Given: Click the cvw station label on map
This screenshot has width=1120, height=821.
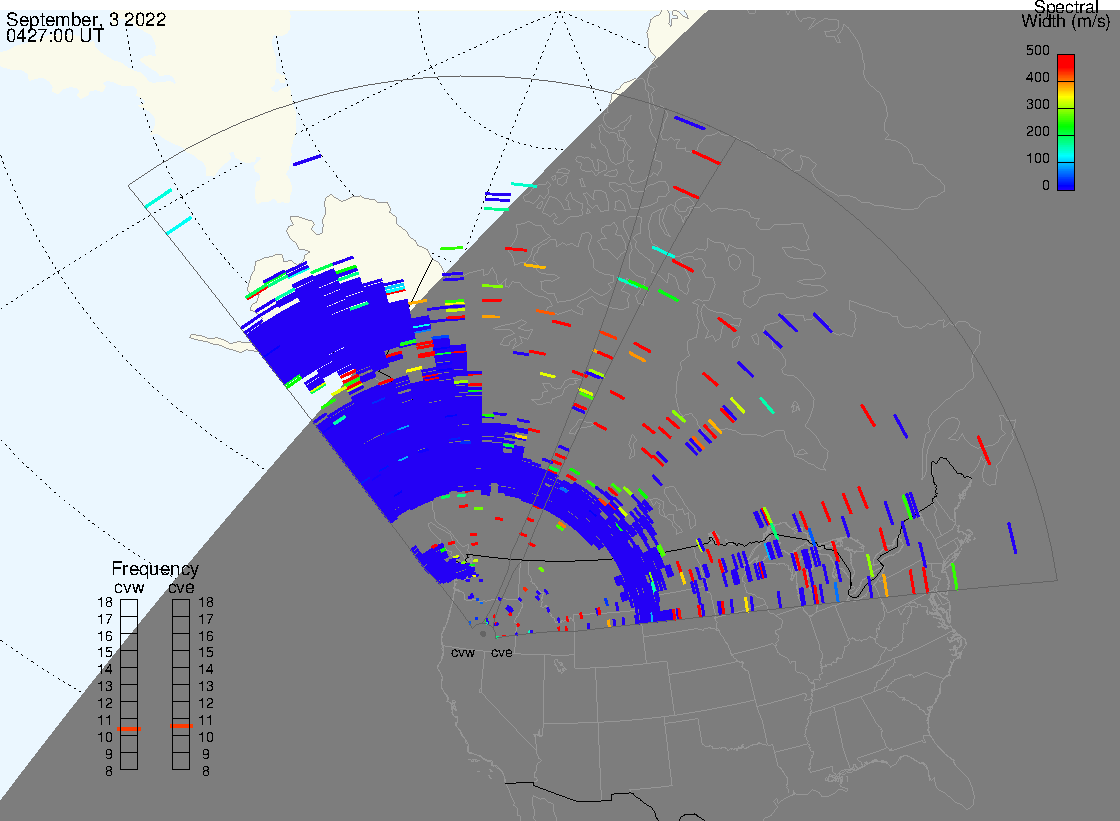Looking at the screenshot, I should click(x=463, y=652).
